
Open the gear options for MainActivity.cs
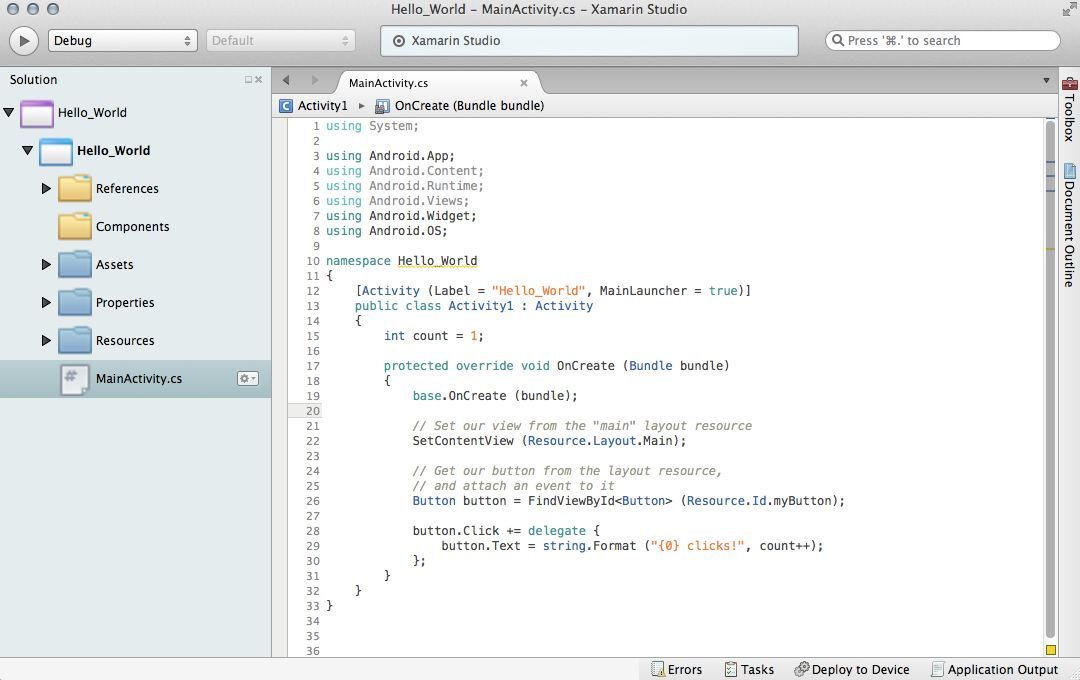click(248, 378)
